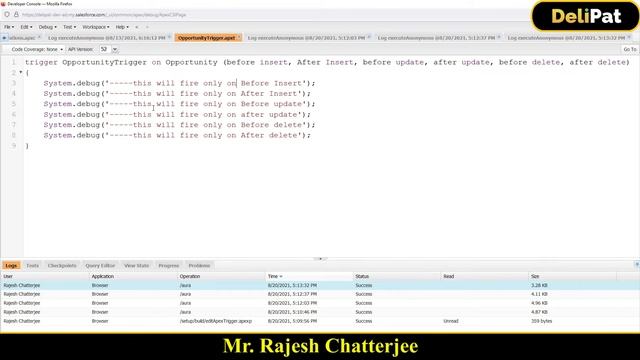Open the Workspace menu
This screenshot has width=640, height=360.
click(96, 27)
